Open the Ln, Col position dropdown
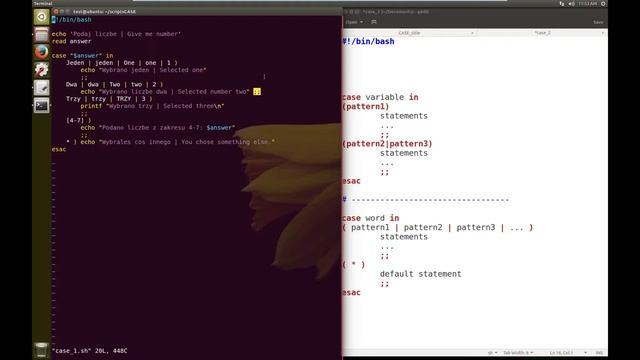The width and height of the screenshot is (640, 360). (x=568, y=352)
